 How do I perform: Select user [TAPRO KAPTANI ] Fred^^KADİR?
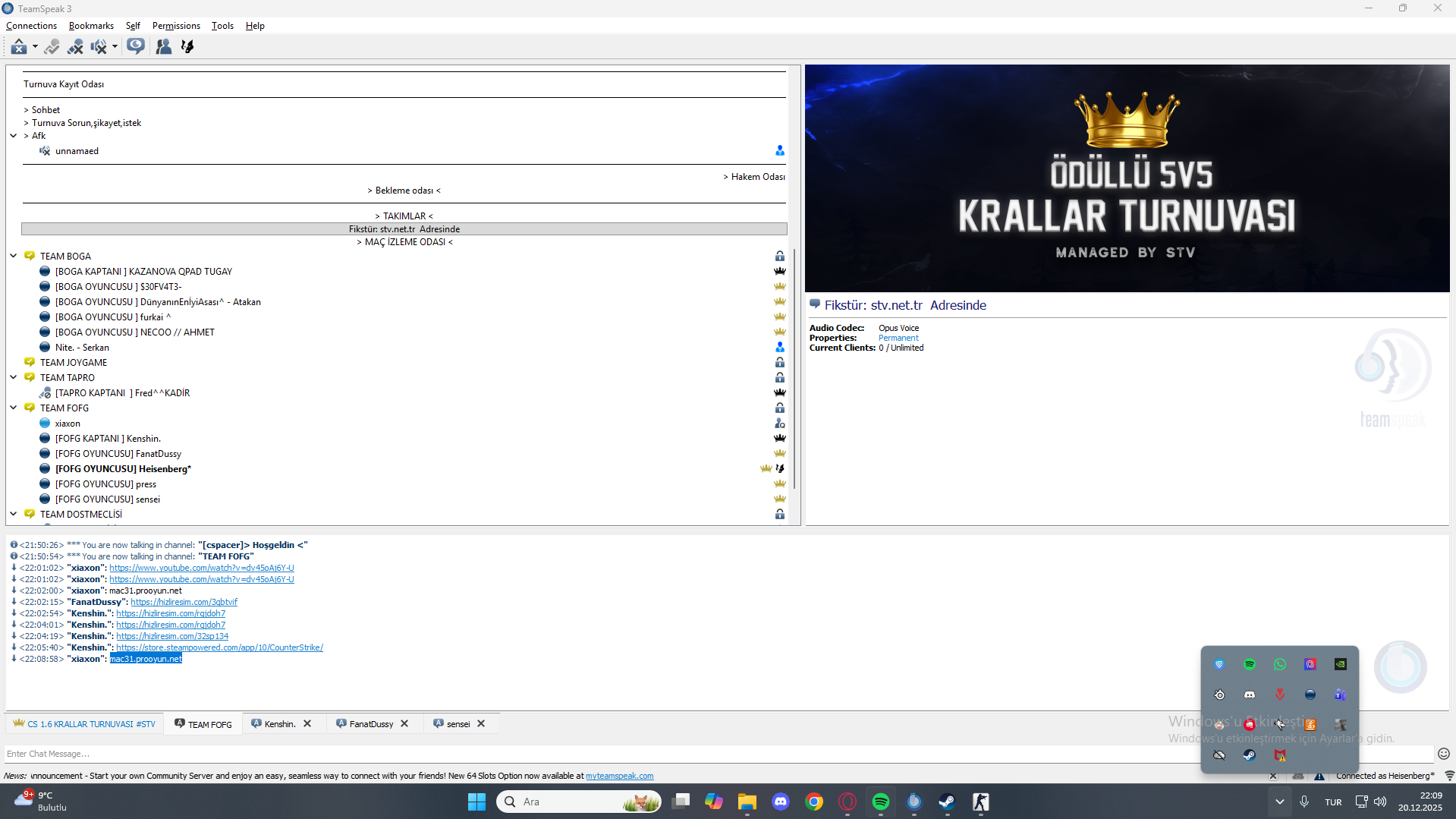pyautogui.click(x=122, y=393)
